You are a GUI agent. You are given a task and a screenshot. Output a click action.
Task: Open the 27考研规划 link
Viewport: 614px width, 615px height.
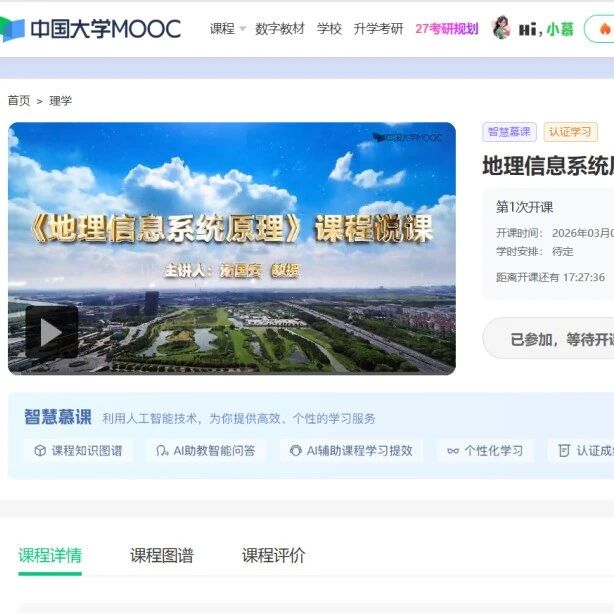[447, 29]
